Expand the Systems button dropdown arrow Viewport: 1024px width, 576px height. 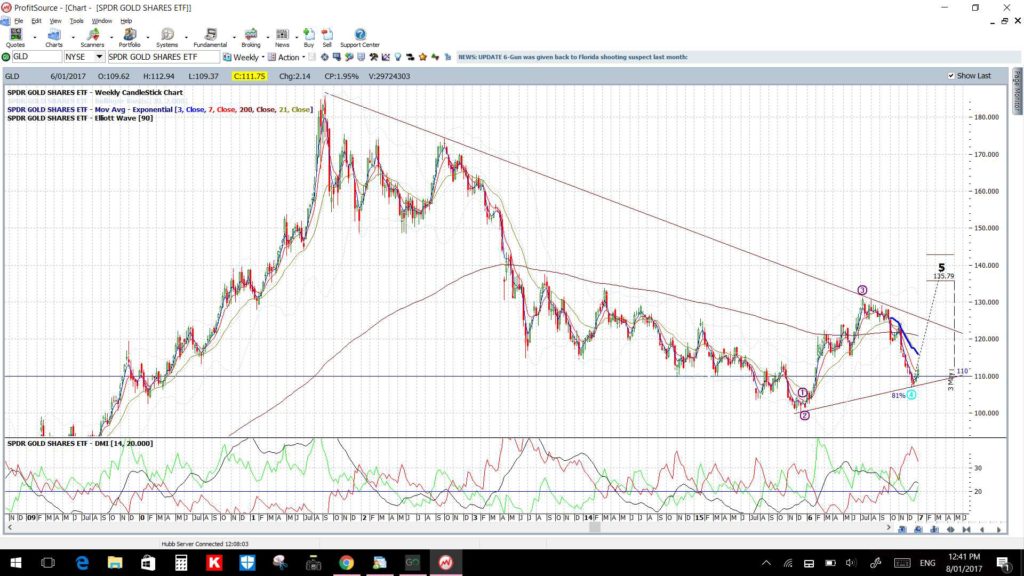(x=186, y=37)
